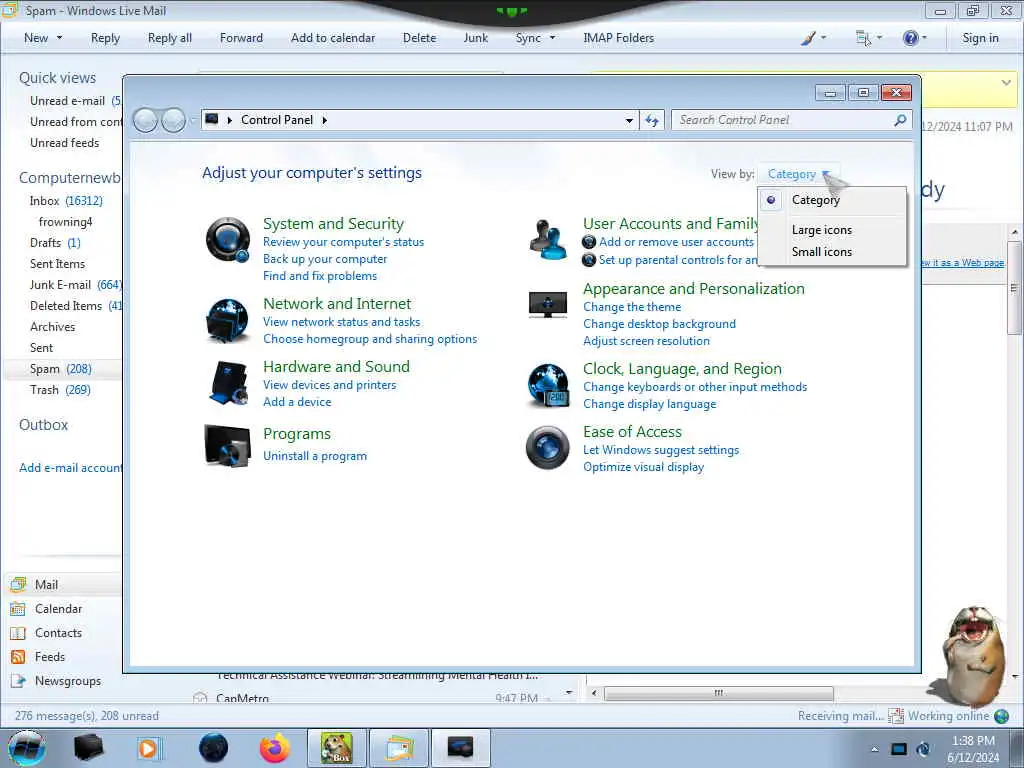Screen dimensions: 1024x768
Task: Select Large icons view option
Action: (832, 230)
